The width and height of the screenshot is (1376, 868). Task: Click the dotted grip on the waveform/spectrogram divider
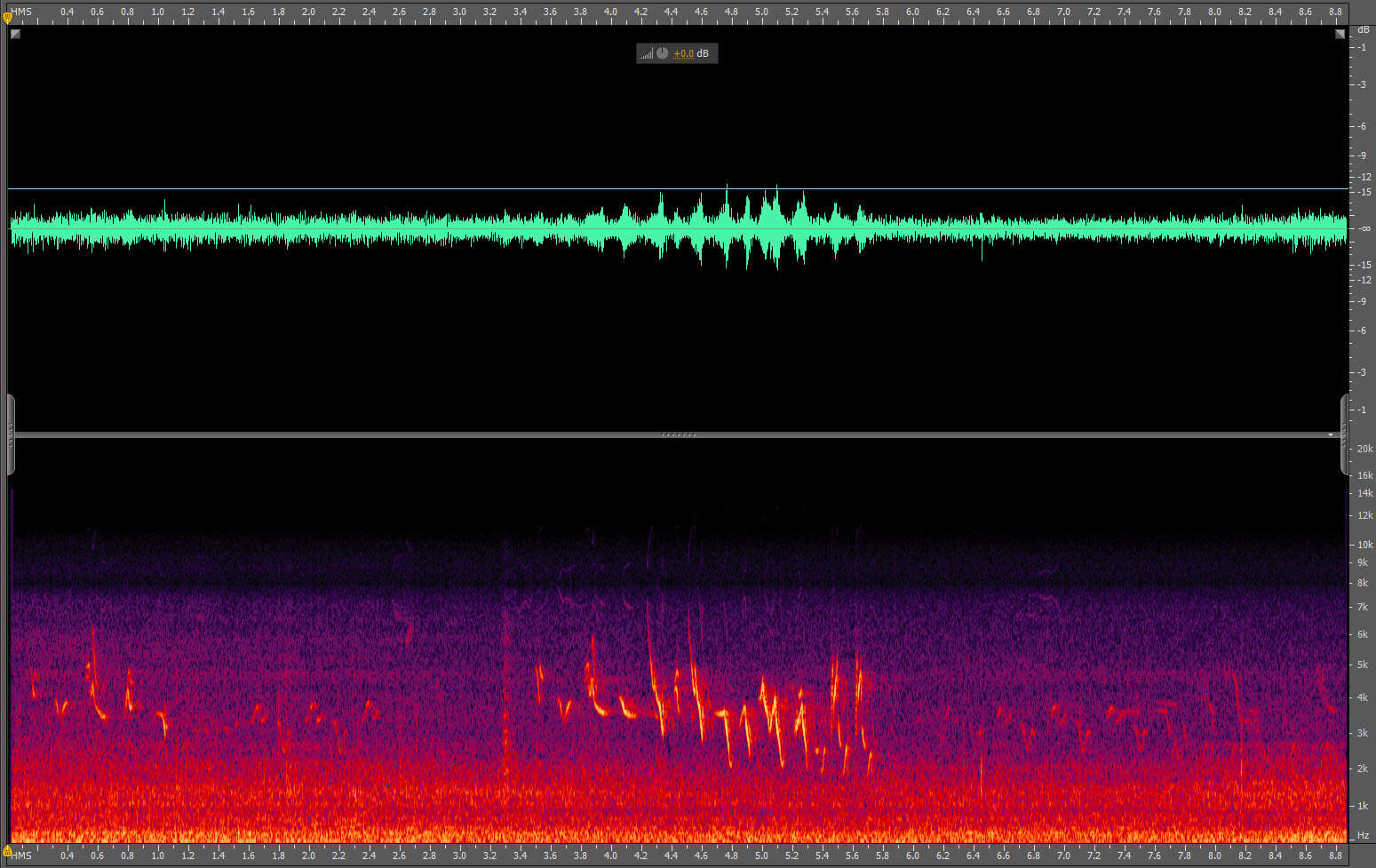(x=679, y=434)
